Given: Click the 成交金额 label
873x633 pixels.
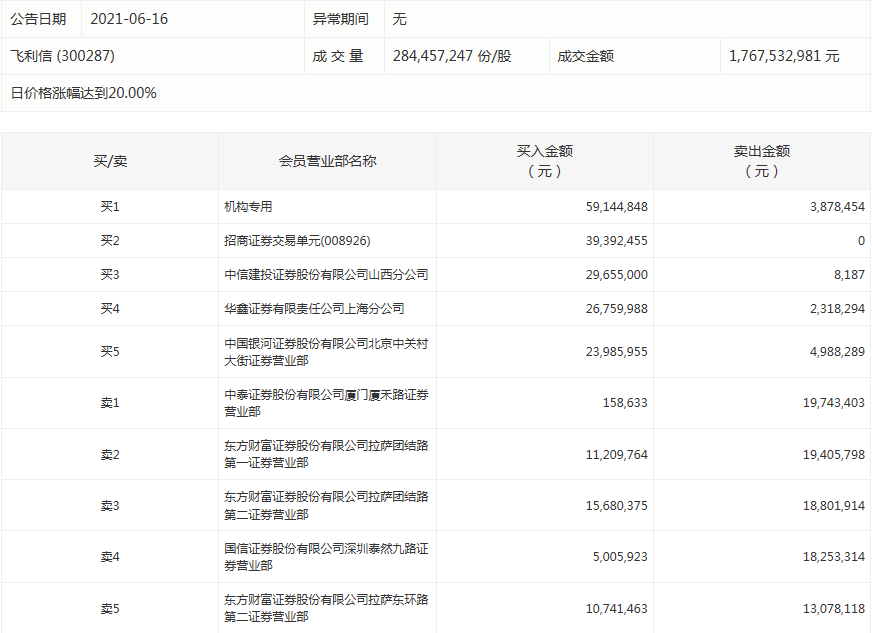Looking at the screenshot, I should point(586,56).
